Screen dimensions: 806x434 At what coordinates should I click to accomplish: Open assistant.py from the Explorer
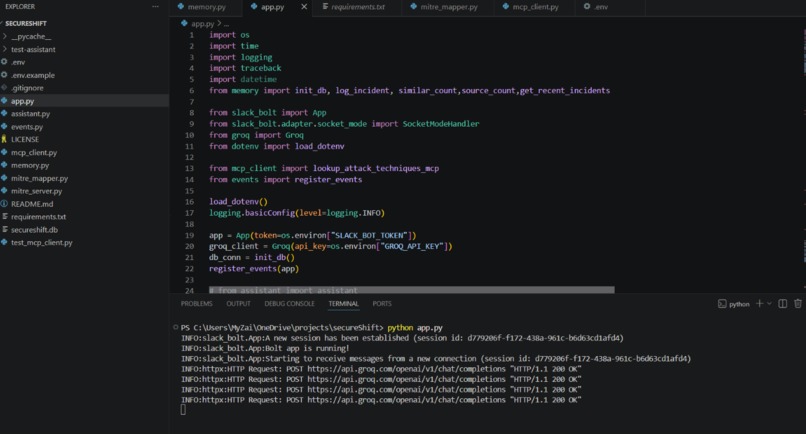pyautogui.click(x=30, y=114)
